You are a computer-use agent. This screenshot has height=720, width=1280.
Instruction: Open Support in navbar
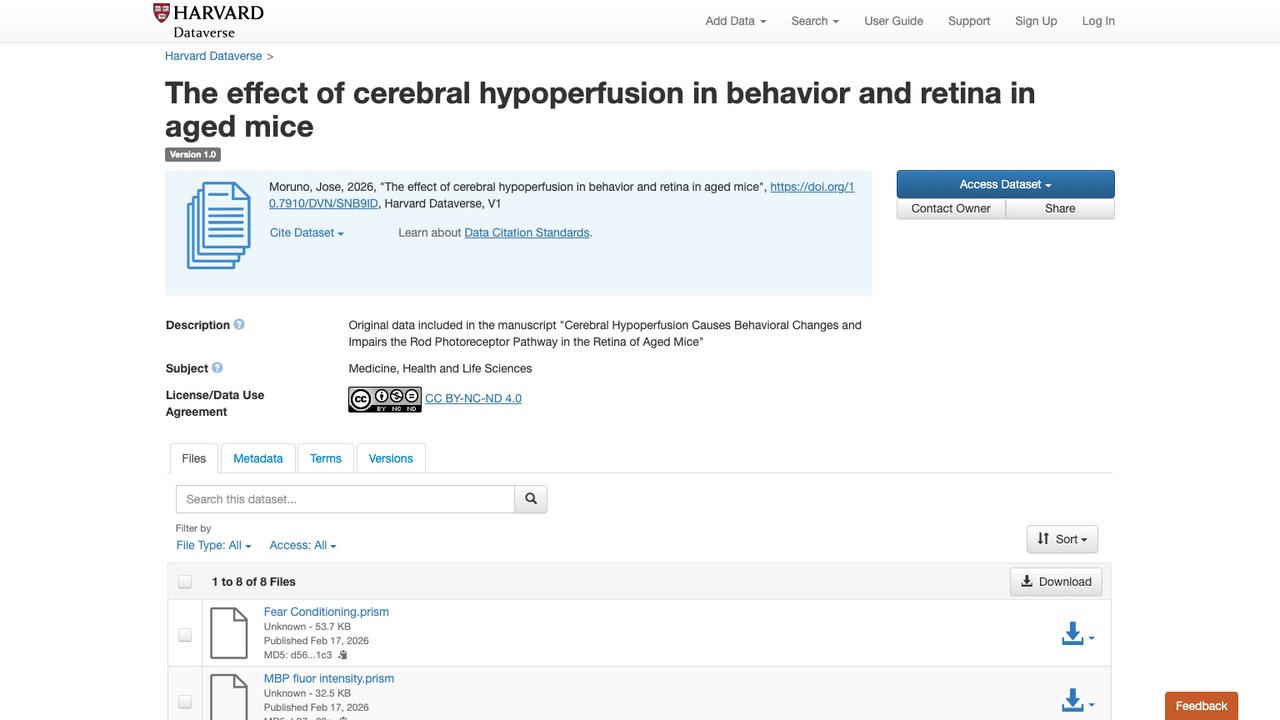pos(969,21)
